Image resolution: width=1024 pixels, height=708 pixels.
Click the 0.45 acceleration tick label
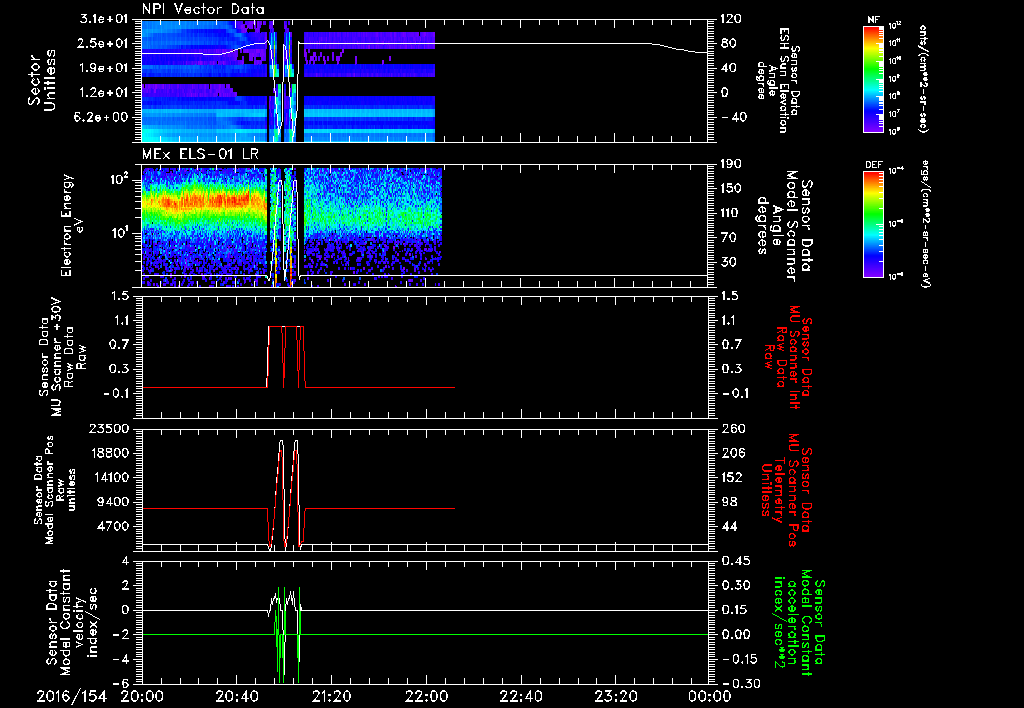735,561
